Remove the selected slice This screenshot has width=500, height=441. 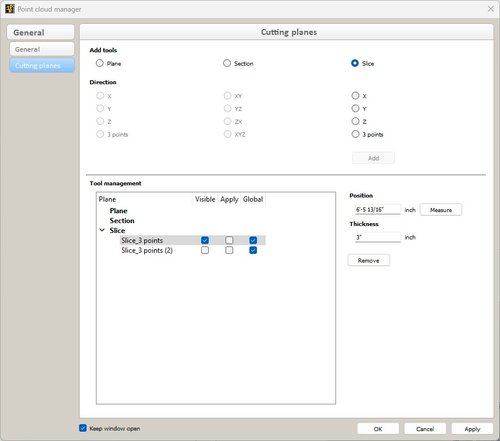(368, 260)
